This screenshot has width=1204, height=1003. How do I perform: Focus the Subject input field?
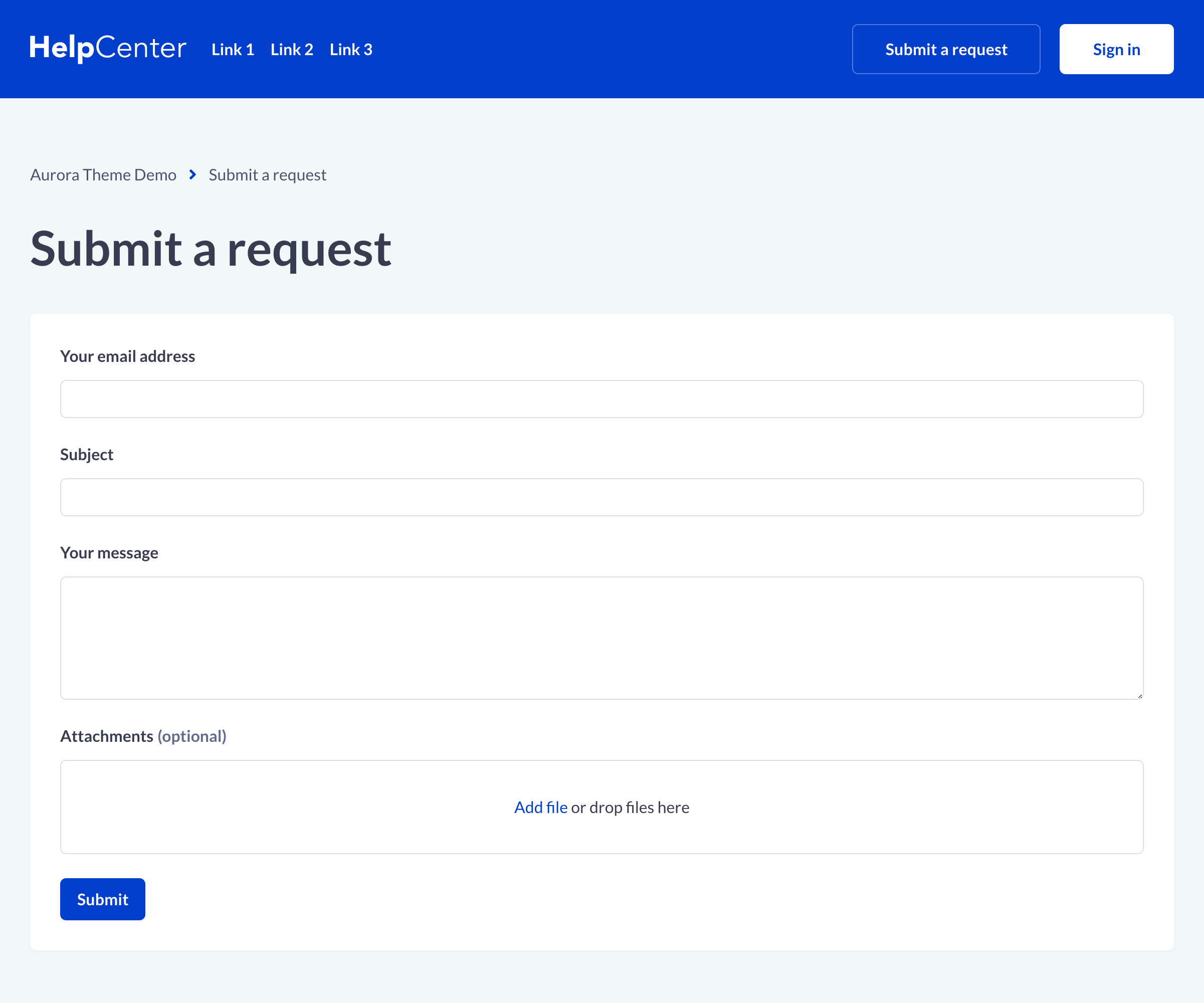[x=601, y=497]
